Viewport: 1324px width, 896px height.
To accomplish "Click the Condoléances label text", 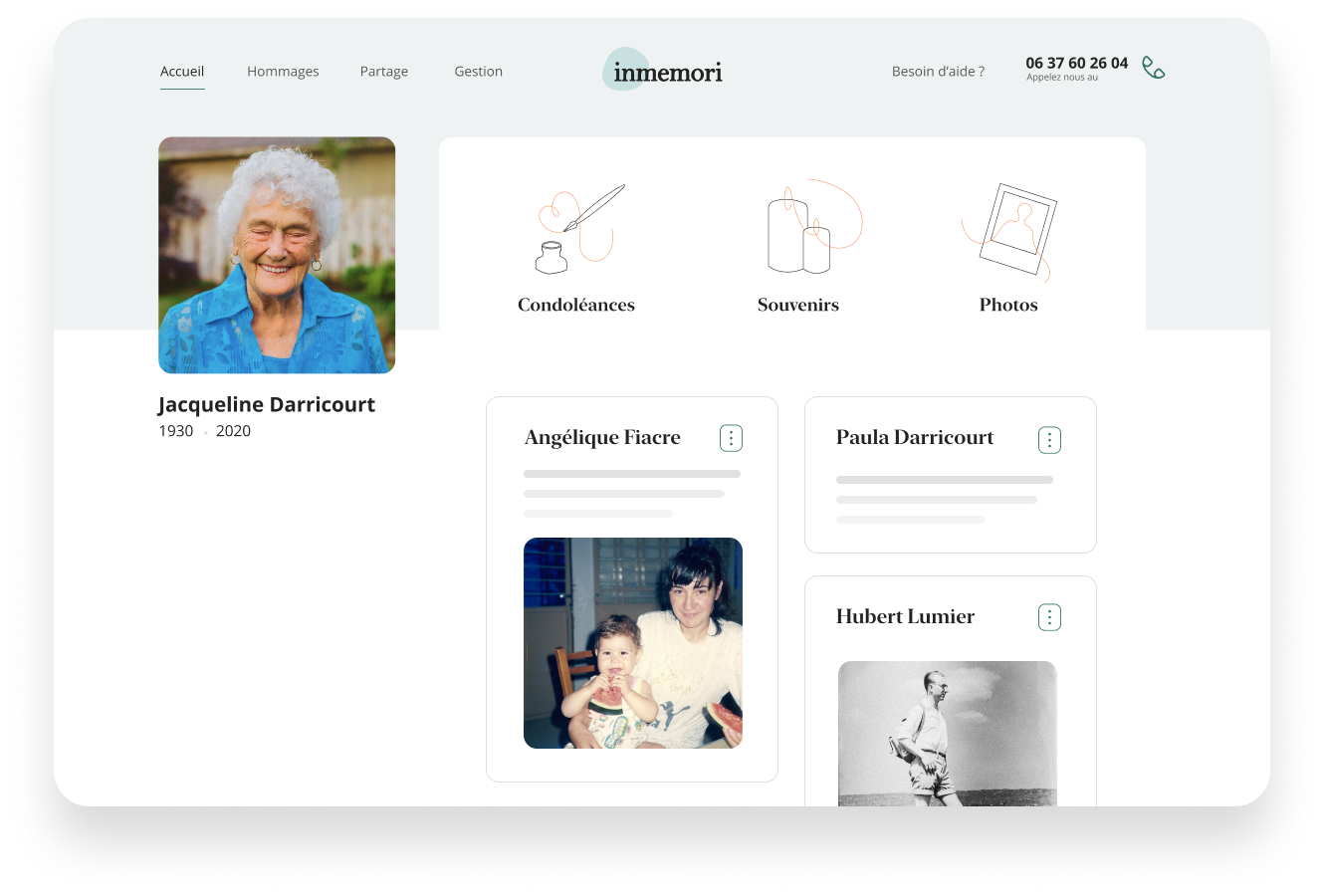I will 576,305.
